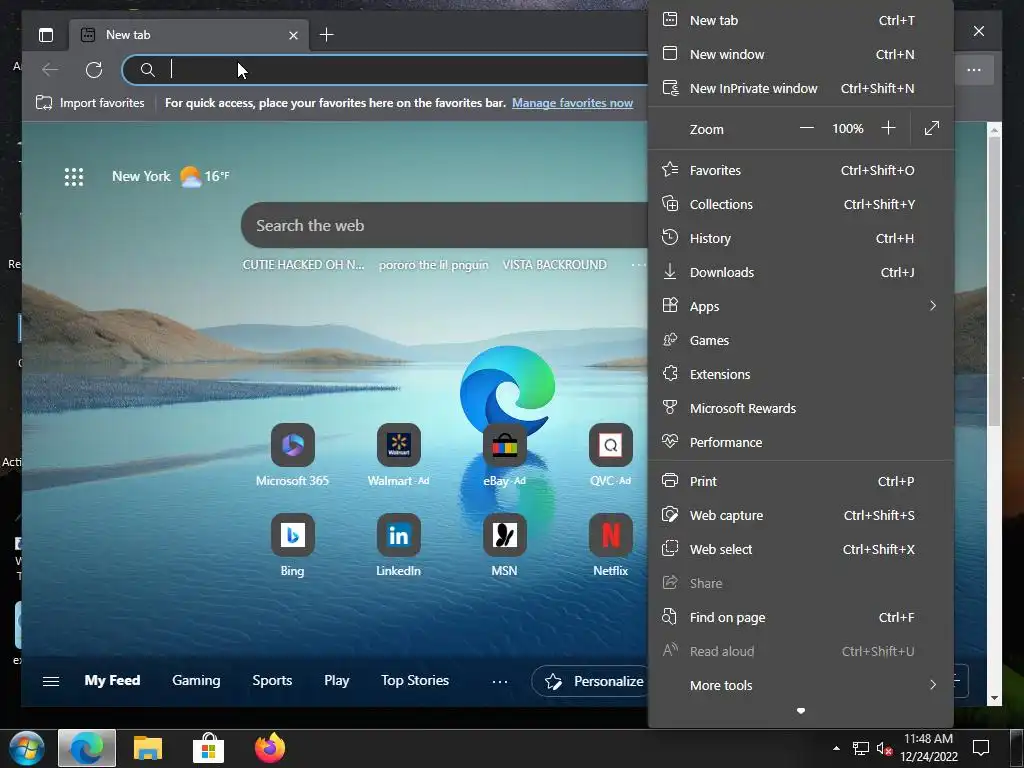Open Collections from menu
Screen dimensions: 1024x768
point(801,204)
